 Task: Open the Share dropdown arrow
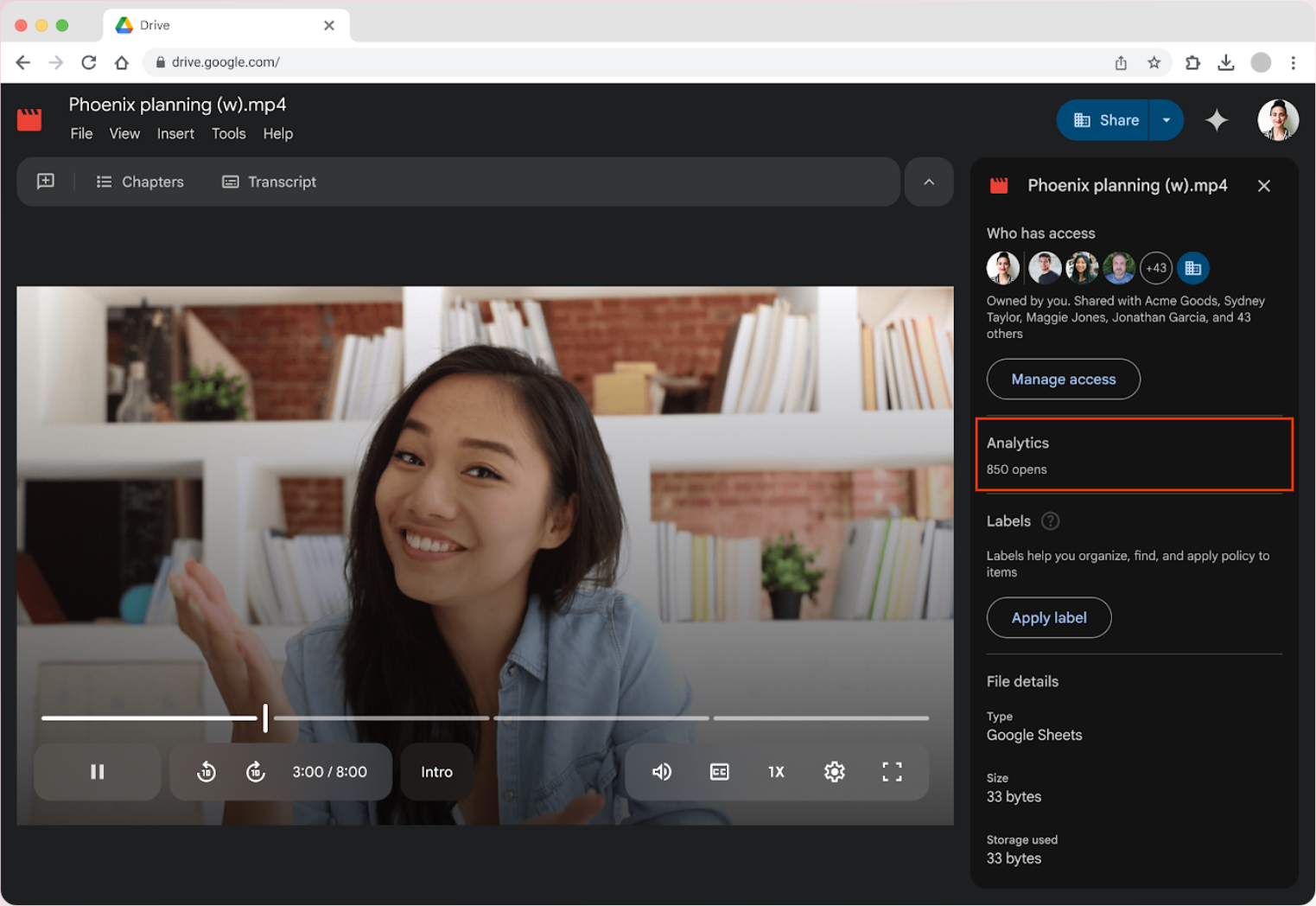(1167, 120)
